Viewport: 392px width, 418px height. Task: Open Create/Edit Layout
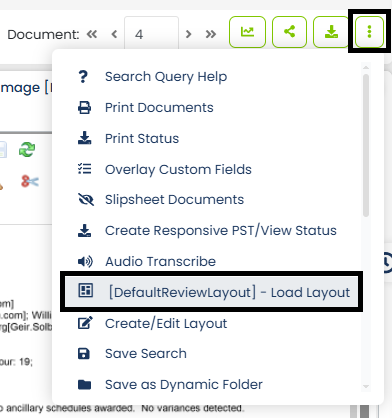pos(166,324)
